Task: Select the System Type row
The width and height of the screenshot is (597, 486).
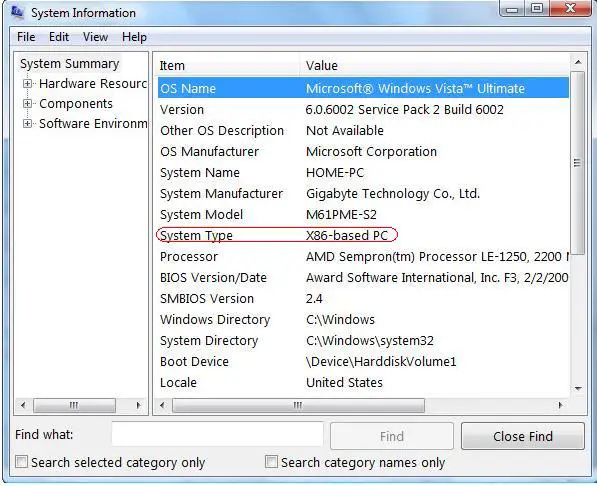Action: click(x=363, y=235)
